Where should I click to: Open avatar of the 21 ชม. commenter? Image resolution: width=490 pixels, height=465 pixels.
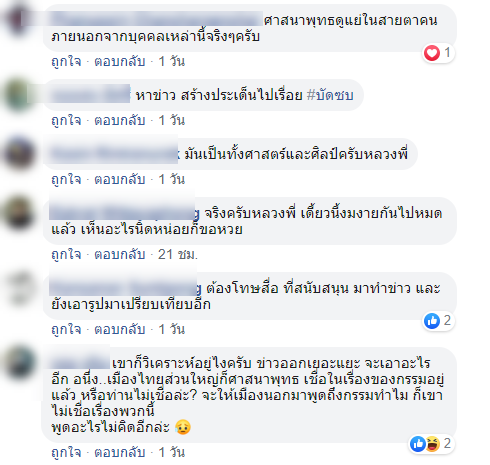click(18, 212)
